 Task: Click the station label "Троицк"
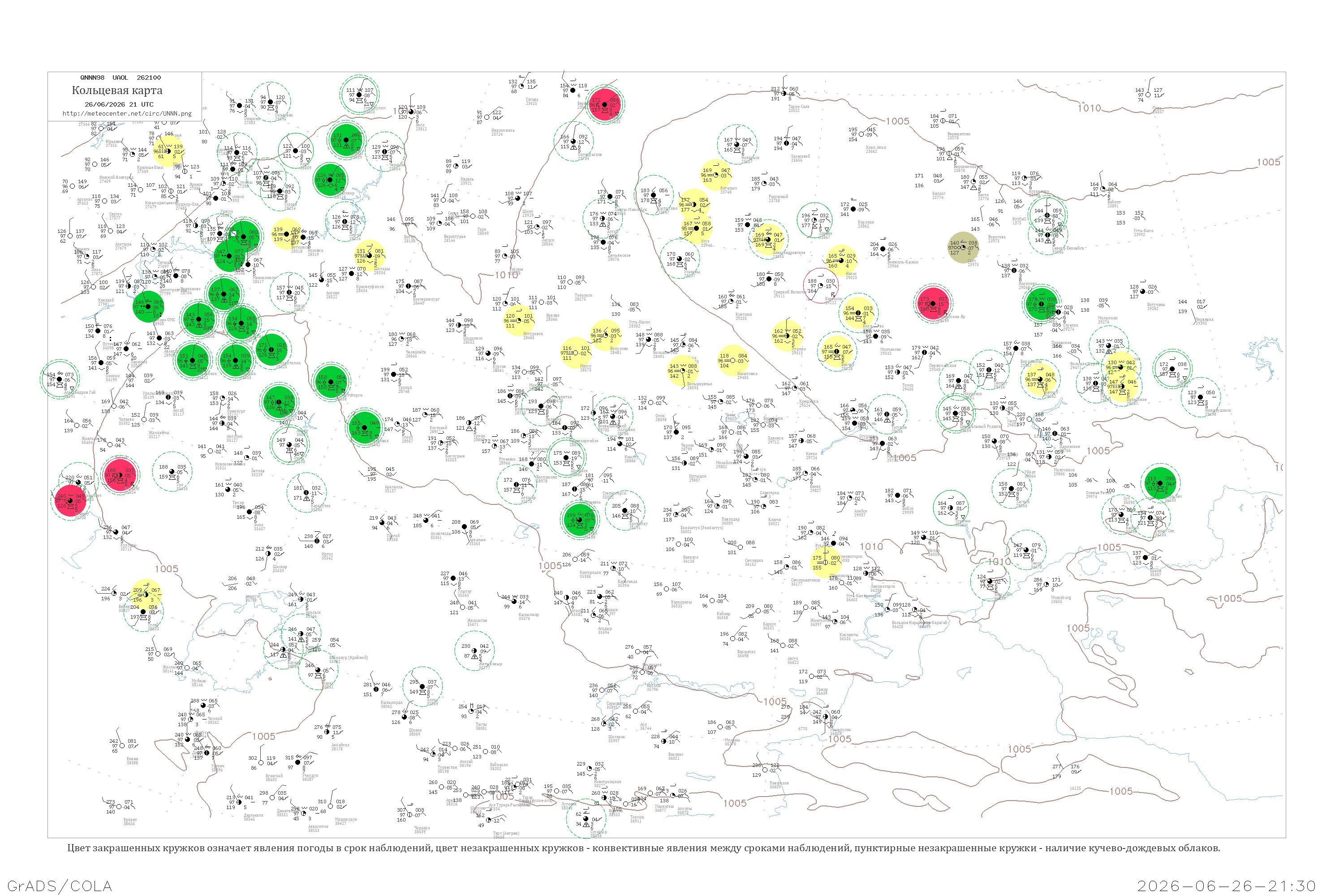[x=405, y=388]
